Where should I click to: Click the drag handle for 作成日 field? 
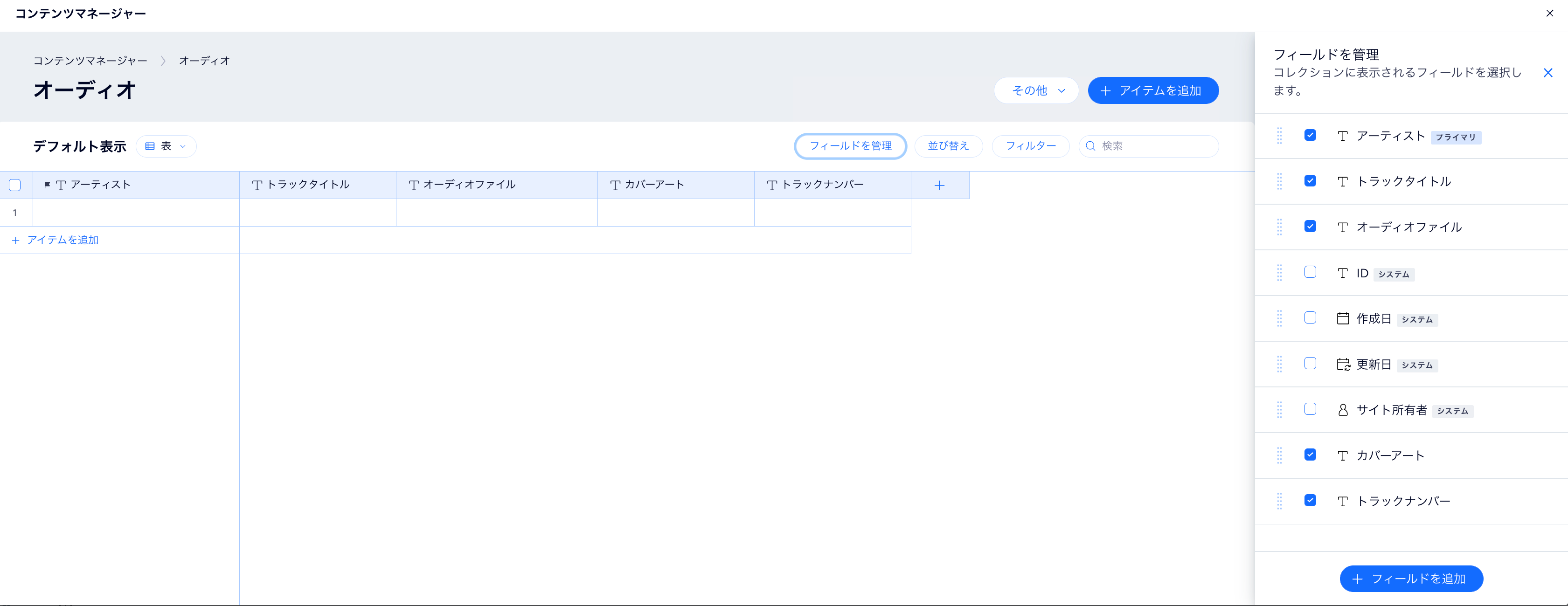(1279, 318)
